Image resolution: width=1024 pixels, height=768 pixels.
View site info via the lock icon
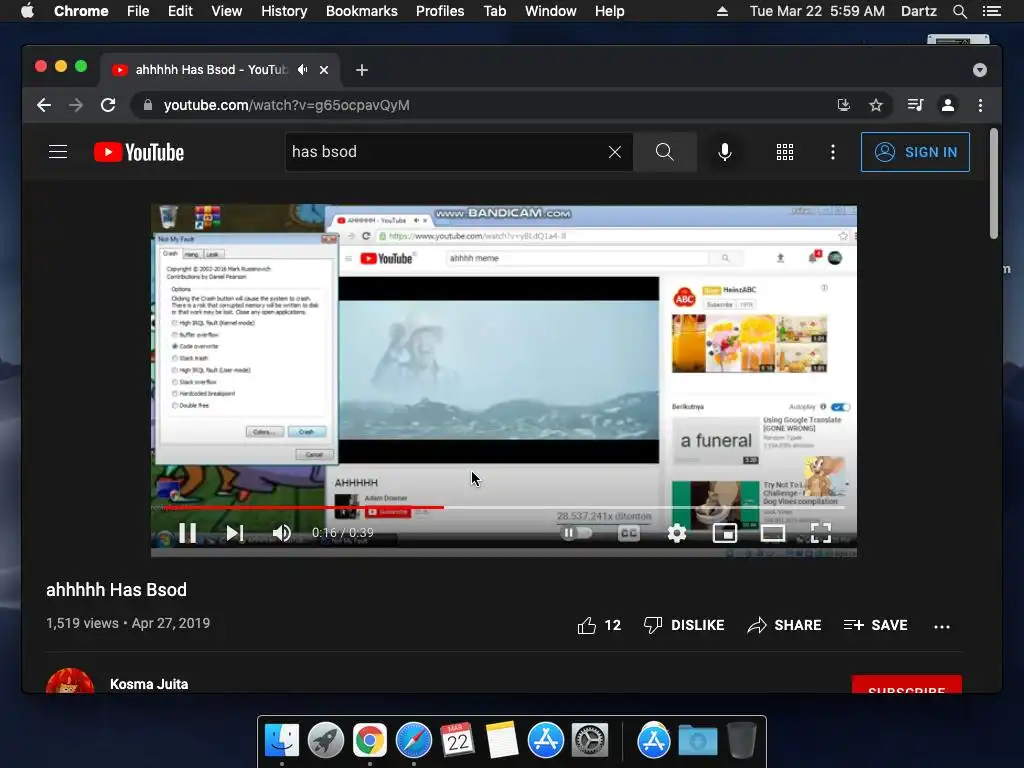pos(148,105)
